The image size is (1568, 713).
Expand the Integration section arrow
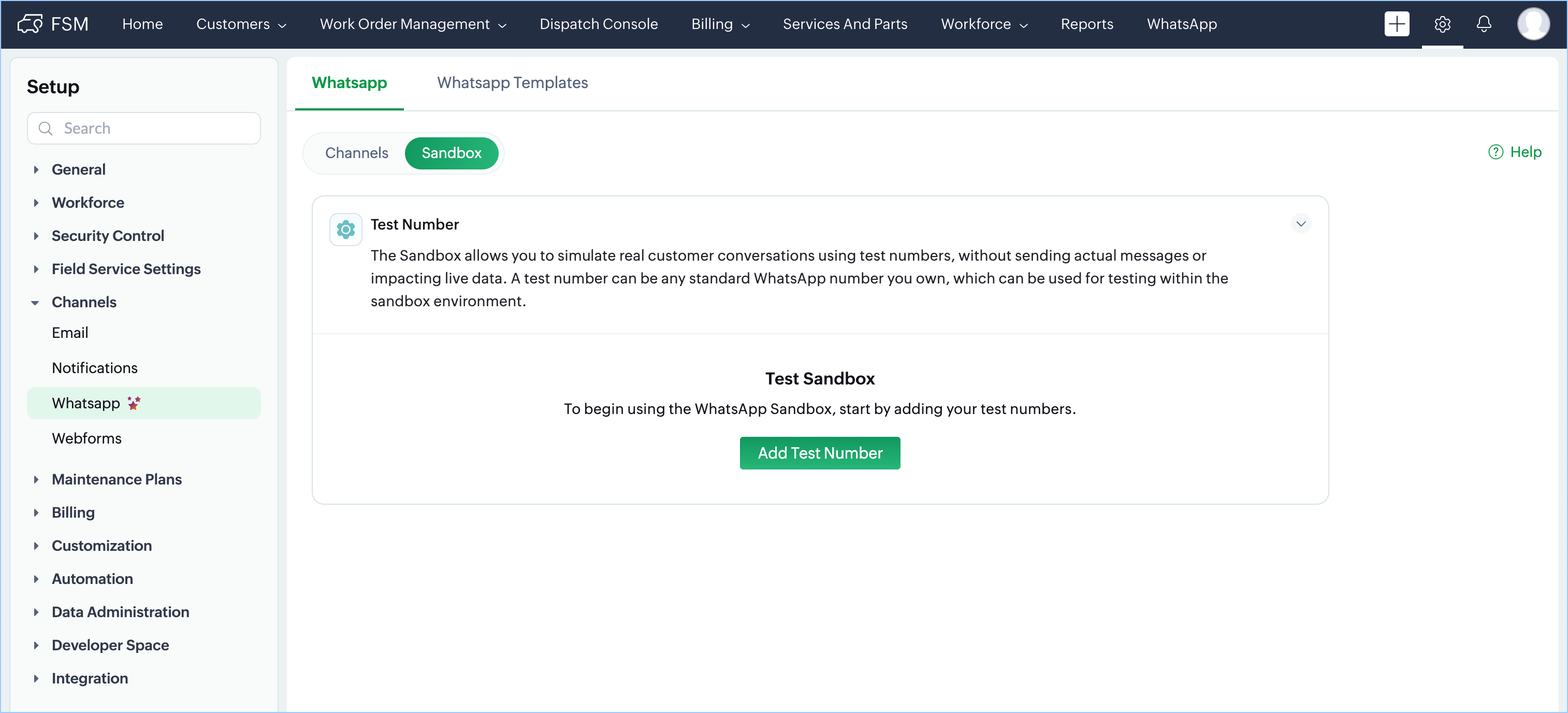pyautogui.click(x=36, y=678)
